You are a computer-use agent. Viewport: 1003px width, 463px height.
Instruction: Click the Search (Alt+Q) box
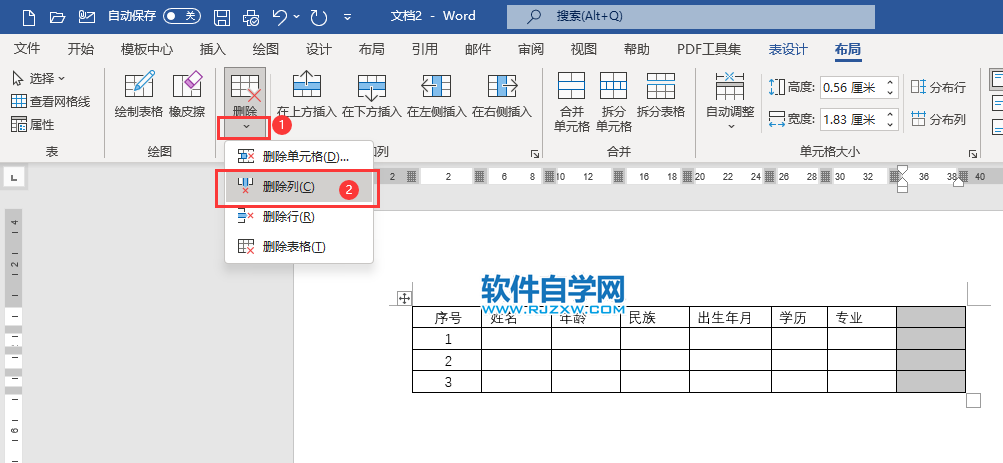691,17
